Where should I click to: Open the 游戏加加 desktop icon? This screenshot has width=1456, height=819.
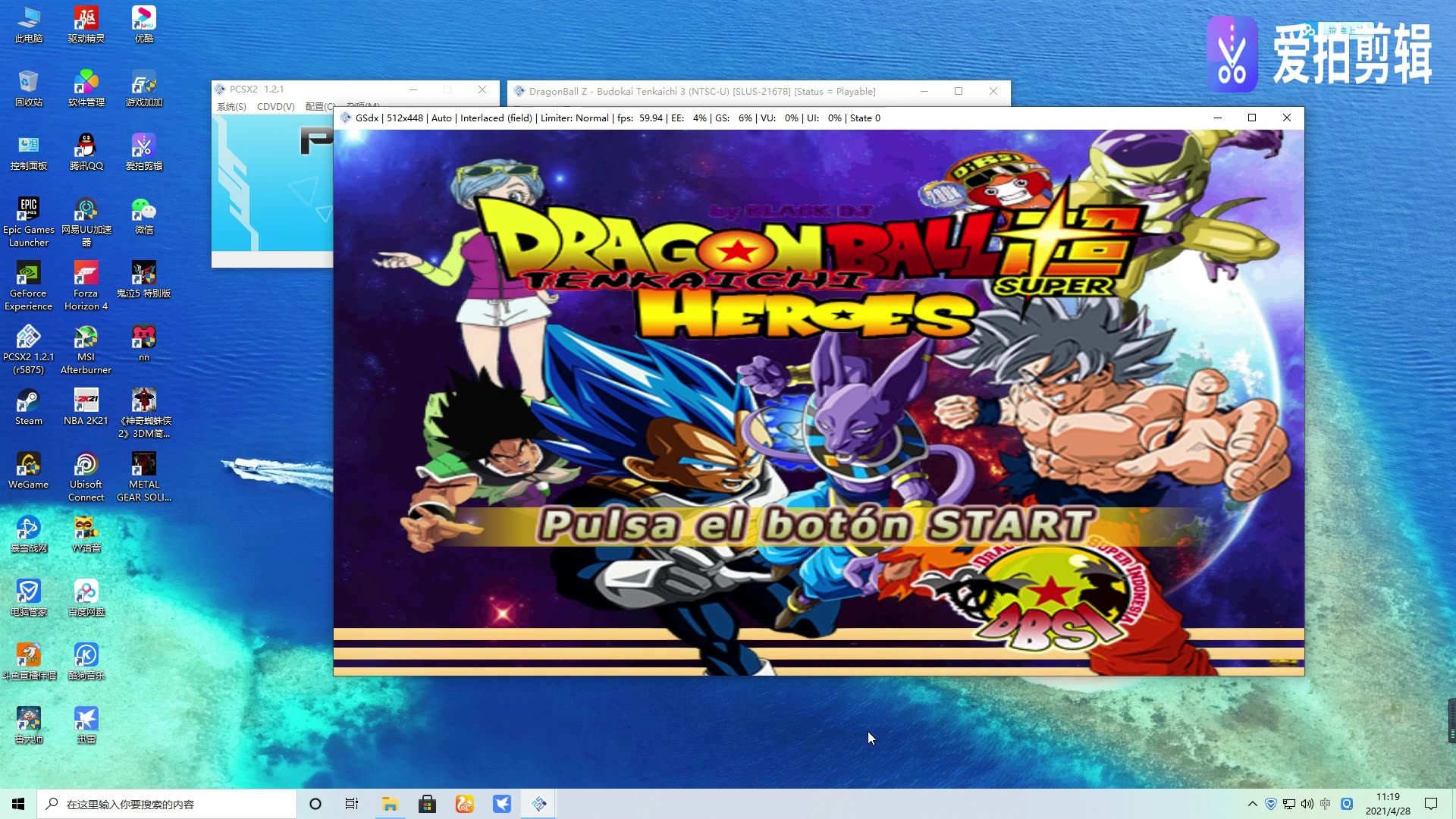point(144,88)
